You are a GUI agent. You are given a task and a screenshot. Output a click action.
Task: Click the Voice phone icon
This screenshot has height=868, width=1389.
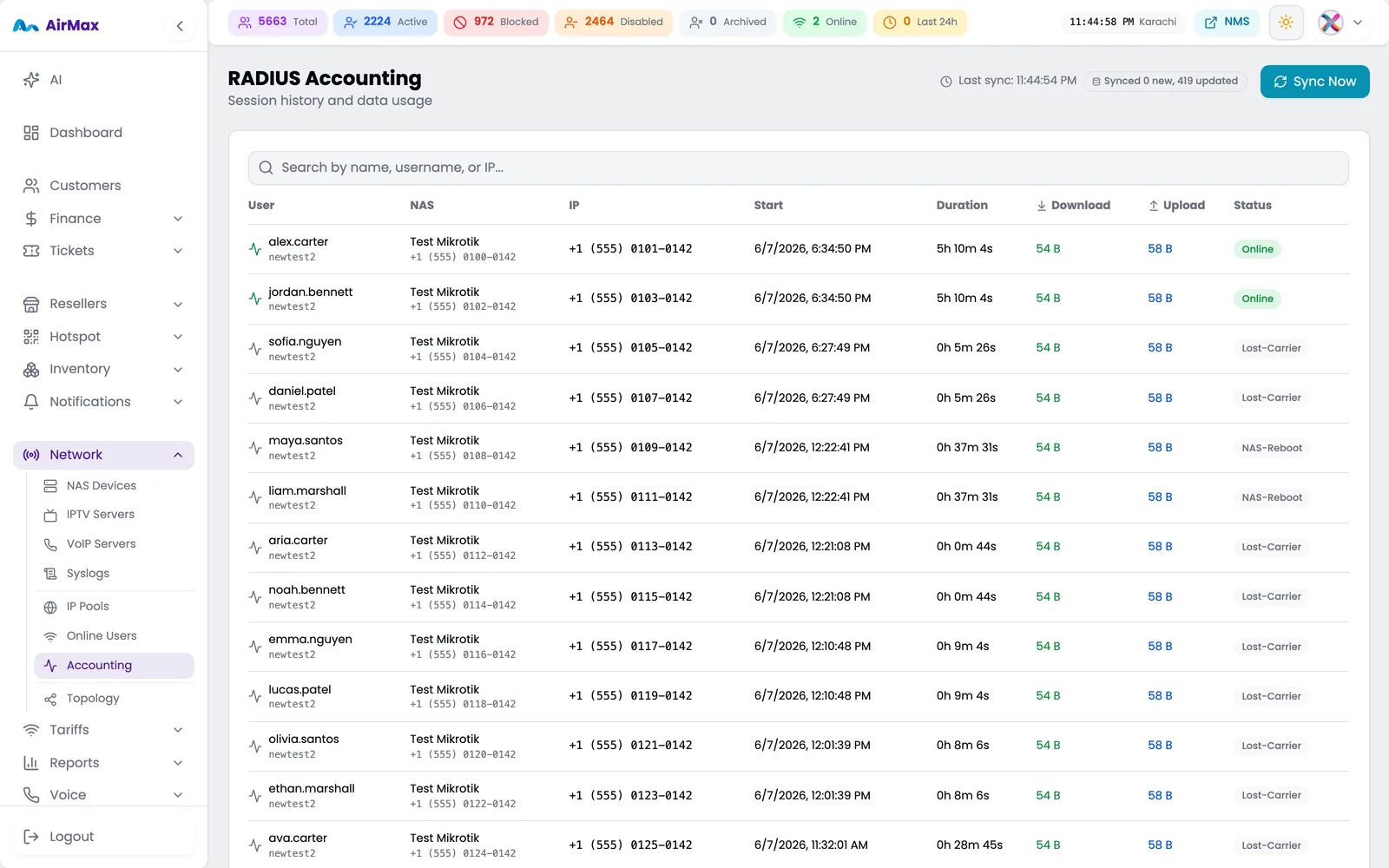coord(31,795)
